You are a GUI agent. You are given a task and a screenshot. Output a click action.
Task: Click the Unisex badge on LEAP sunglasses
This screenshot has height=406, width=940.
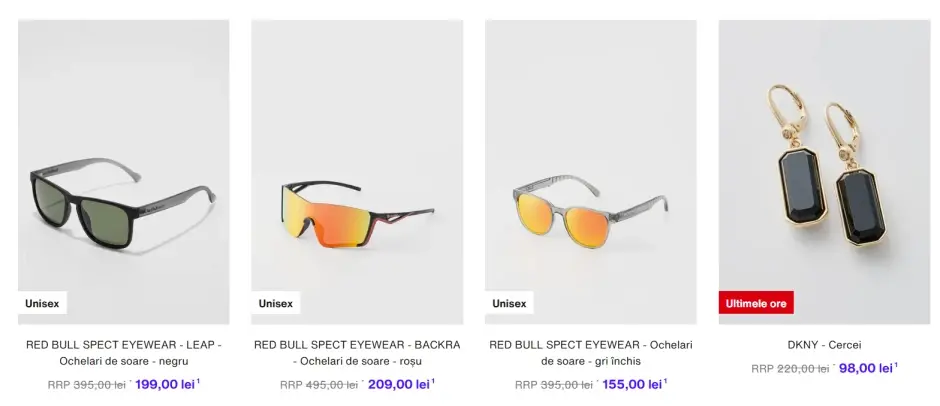tap(42, 303)
